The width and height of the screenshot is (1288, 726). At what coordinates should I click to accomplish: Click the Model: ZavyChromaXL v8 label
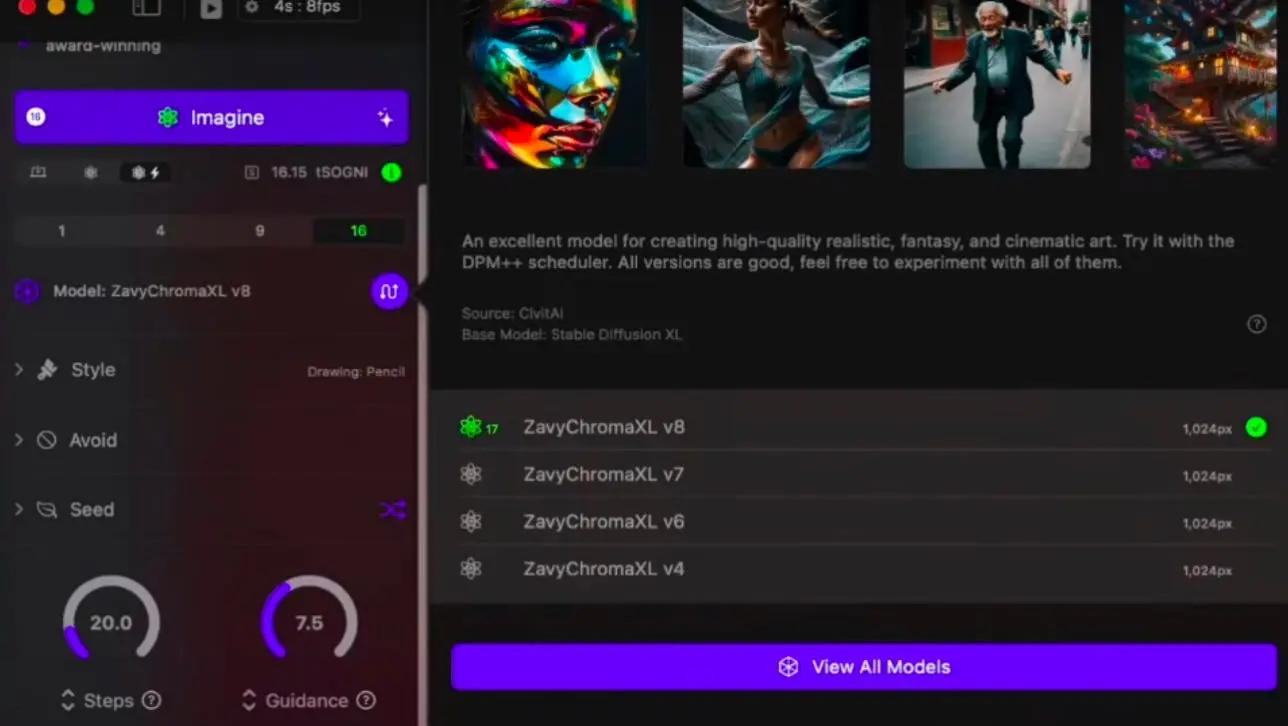[152, 292]
